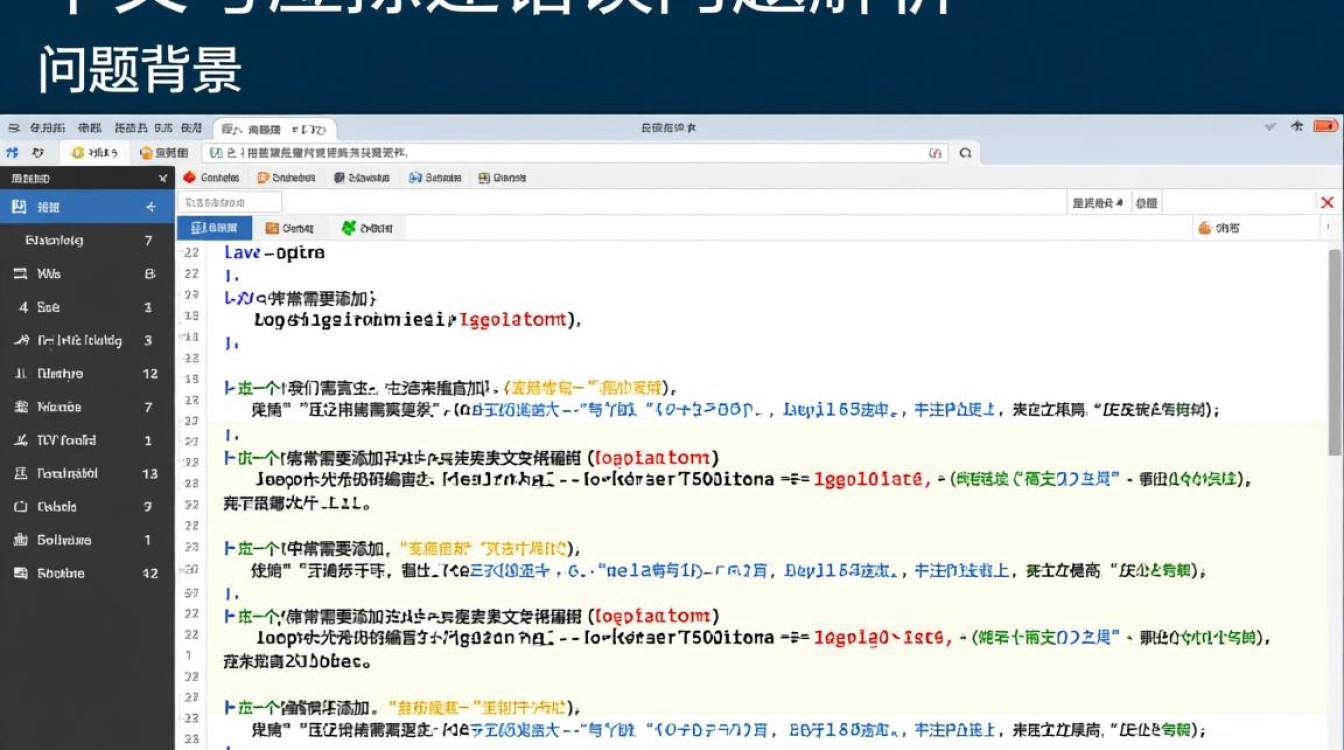Open the blue icon bookmark in the bar
This screenshot has height=750, width=1344.
point(436,177)
